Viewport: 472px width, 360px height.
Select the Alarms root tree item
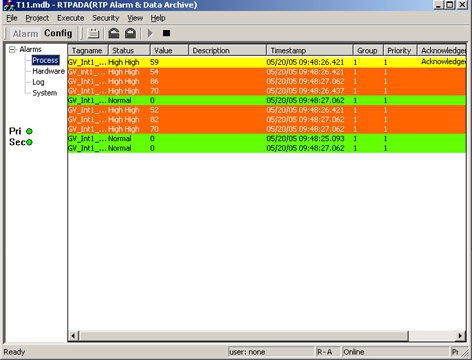click(x=30, y=49)
